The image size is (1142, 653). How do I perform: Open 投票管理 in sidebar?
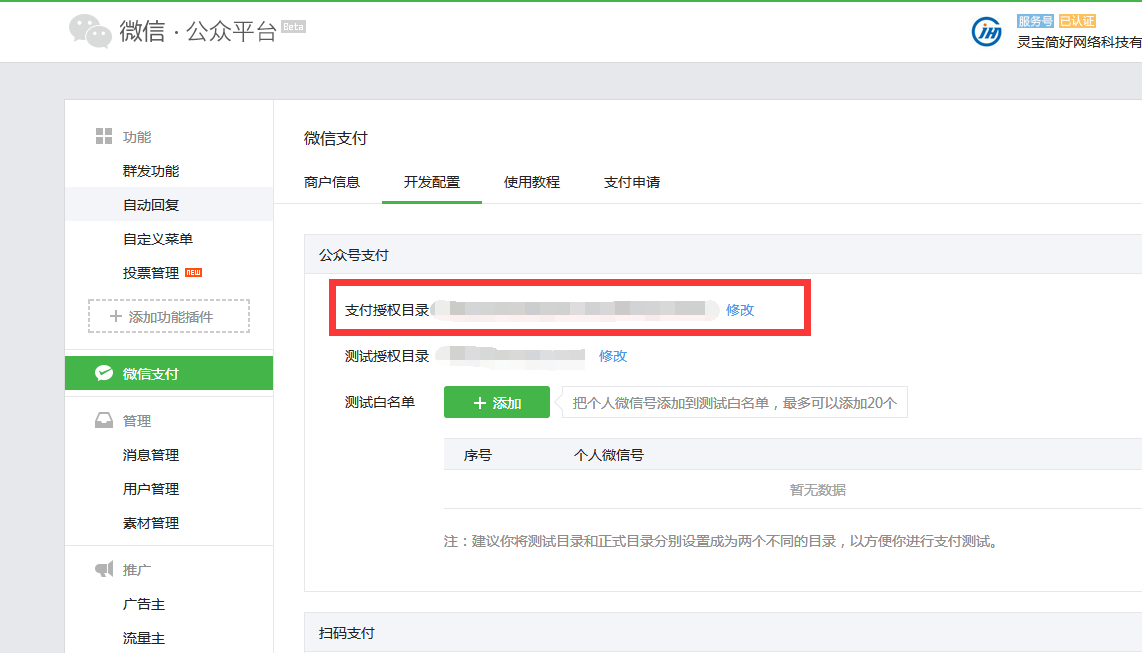click(x=151, y=273)
